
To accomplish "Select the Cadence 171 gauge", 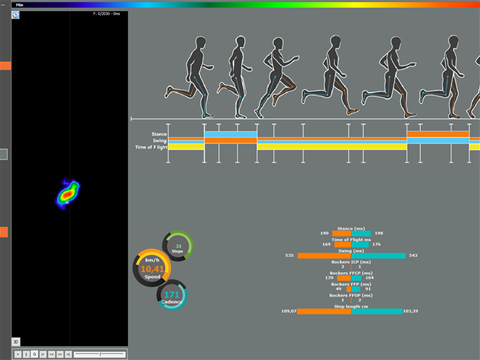I will 172,295.
